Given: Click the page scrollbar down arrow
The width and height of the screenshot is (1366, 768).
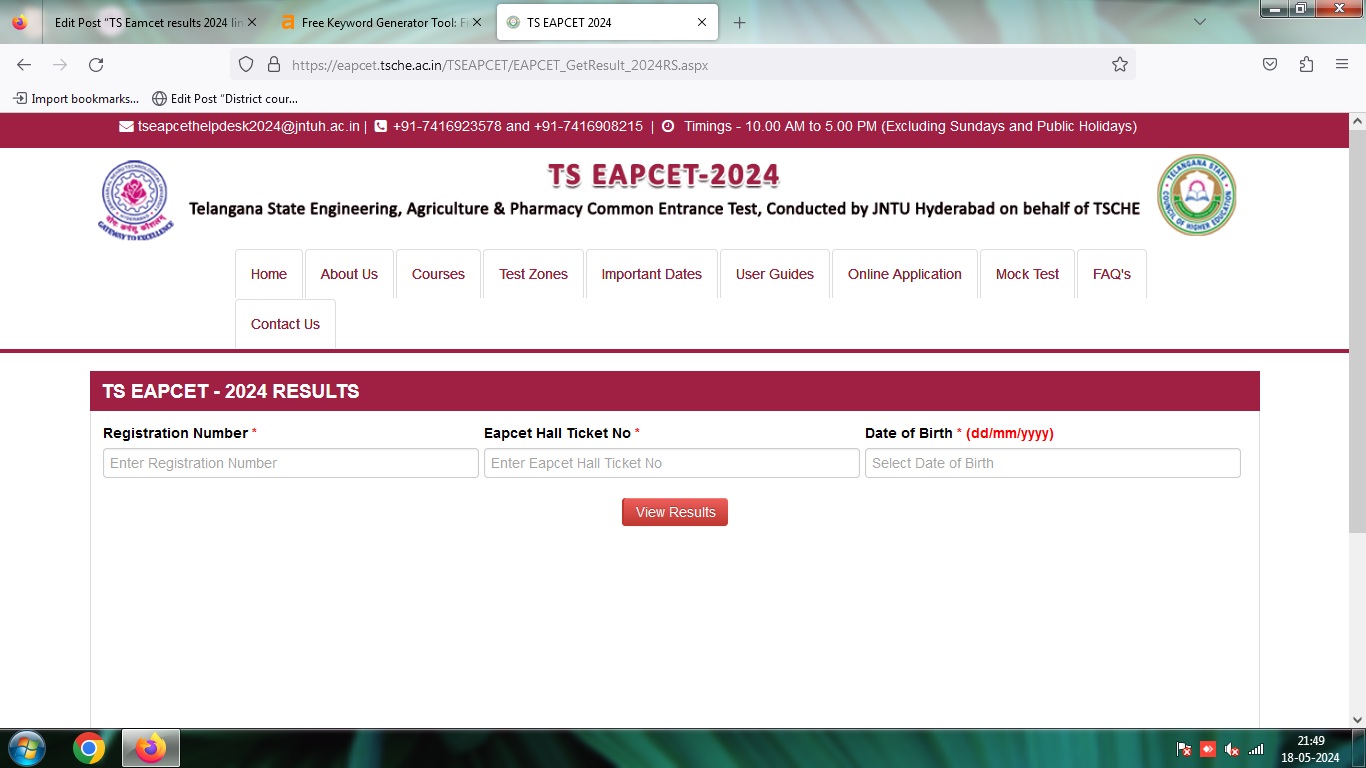Looking at the screenshot, I should (x=1357, y=719).
